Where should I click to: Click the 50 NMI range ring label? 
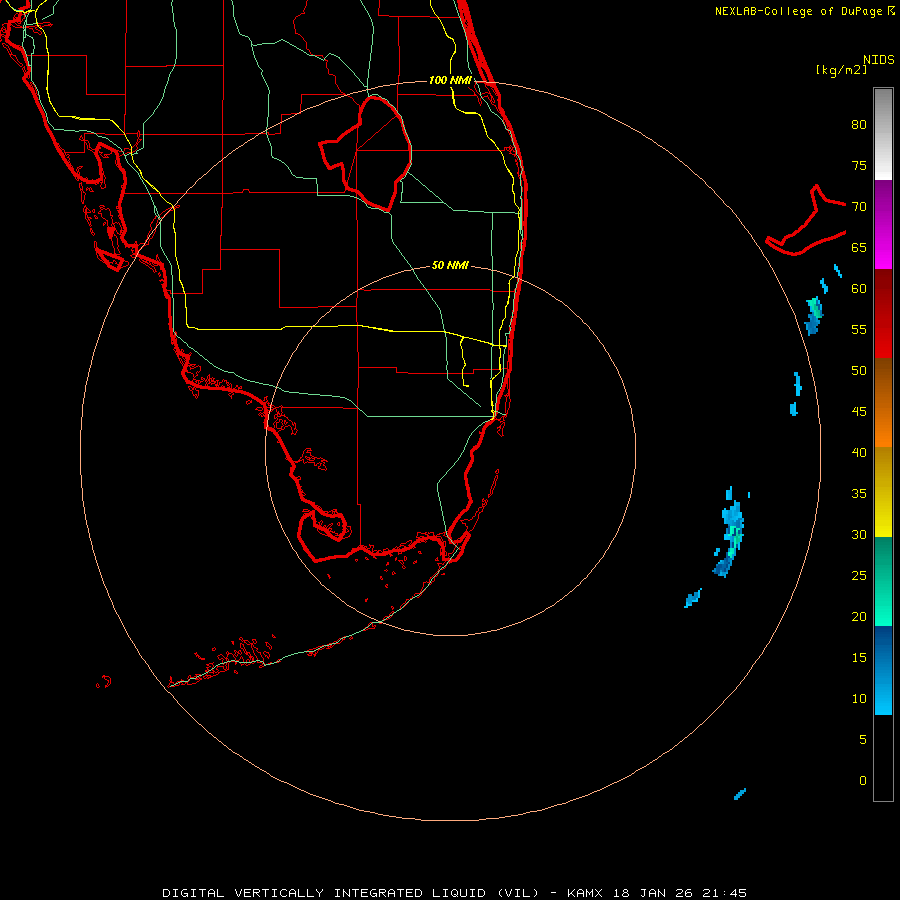450,265
